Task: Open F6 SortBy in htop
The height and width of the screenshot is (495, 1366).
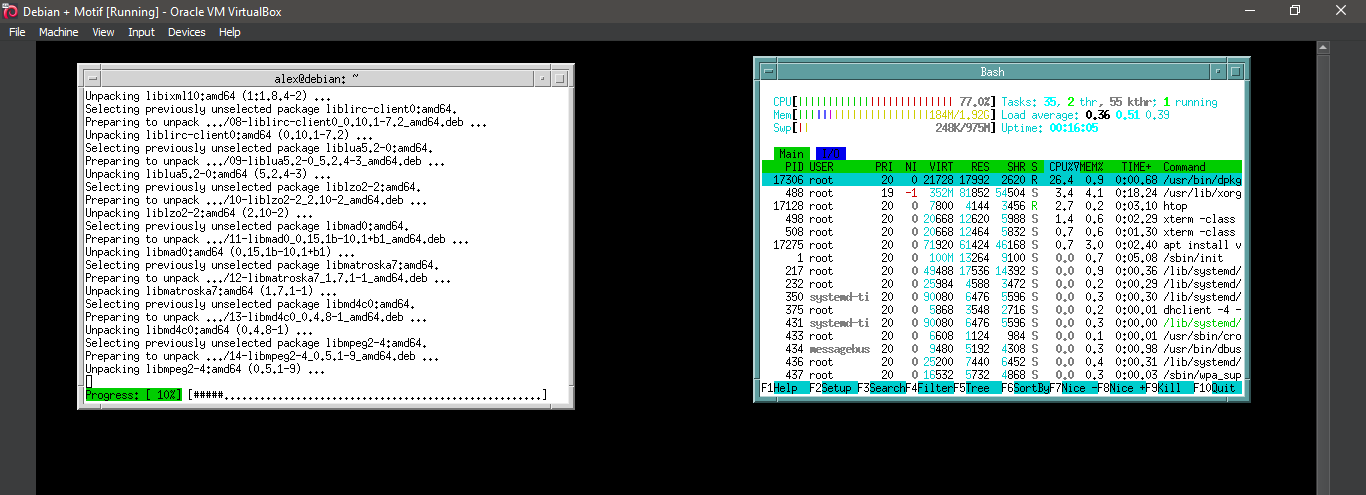Action: pyautogui.click(x=1025, y=388)
